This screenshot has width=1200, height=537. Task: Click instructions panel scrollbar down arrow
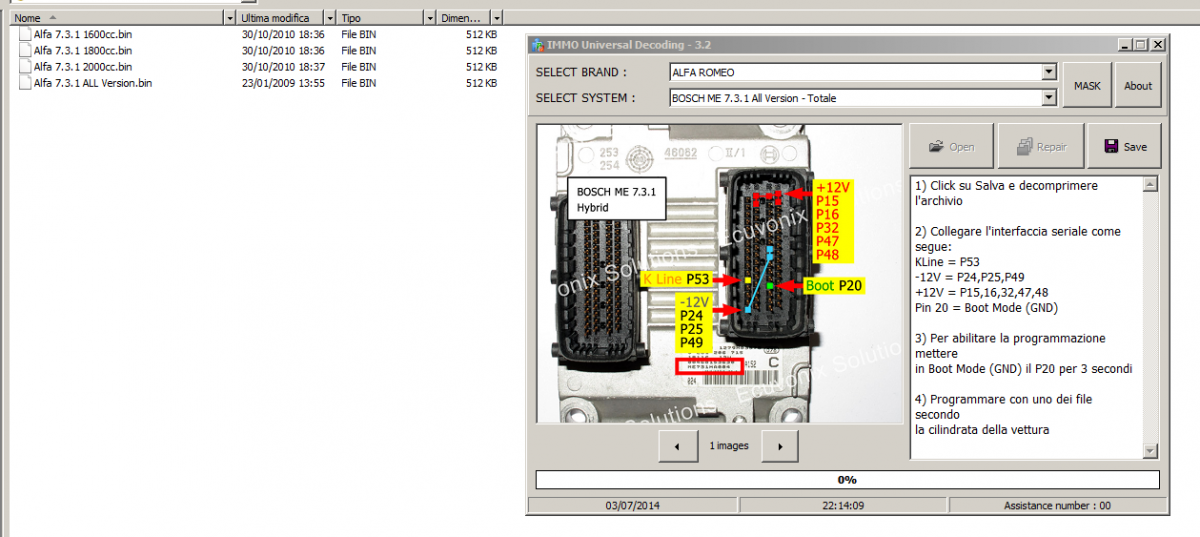point(1150,451)
